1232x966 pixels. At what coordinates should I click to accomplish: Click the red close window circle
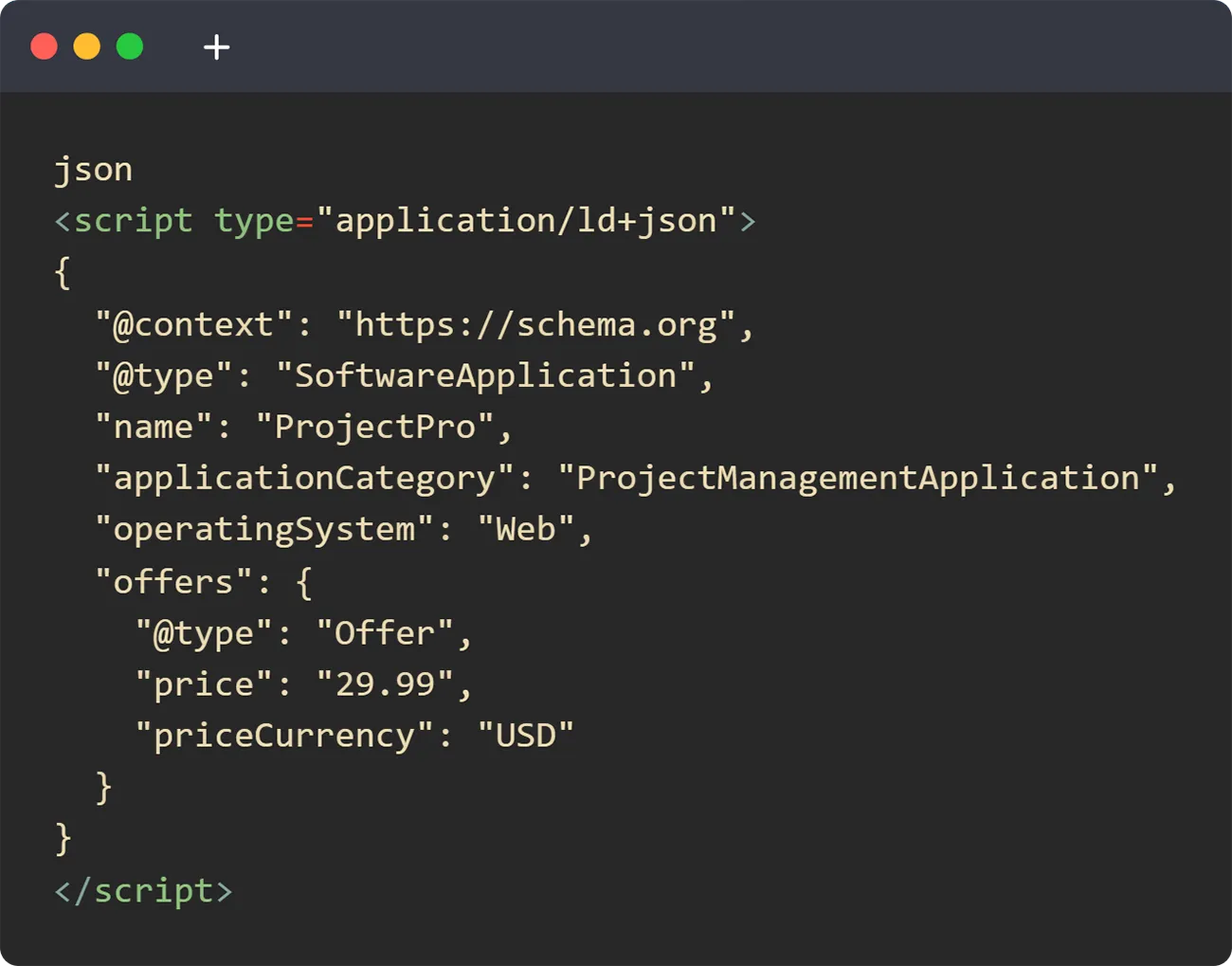pos(44,46)
